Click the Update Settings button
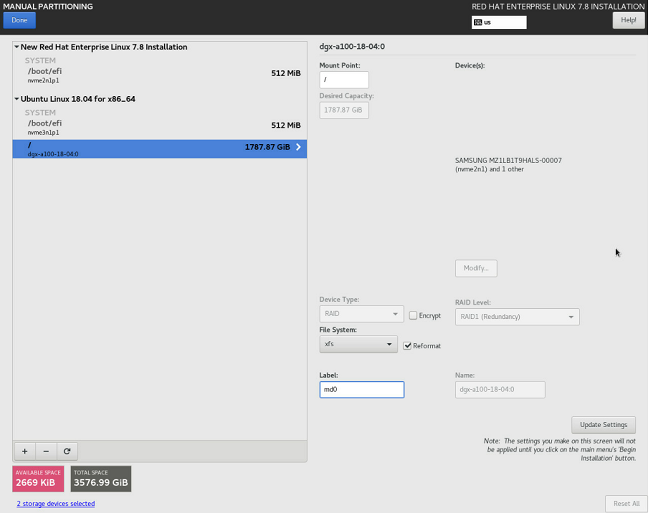 point(603,425)
